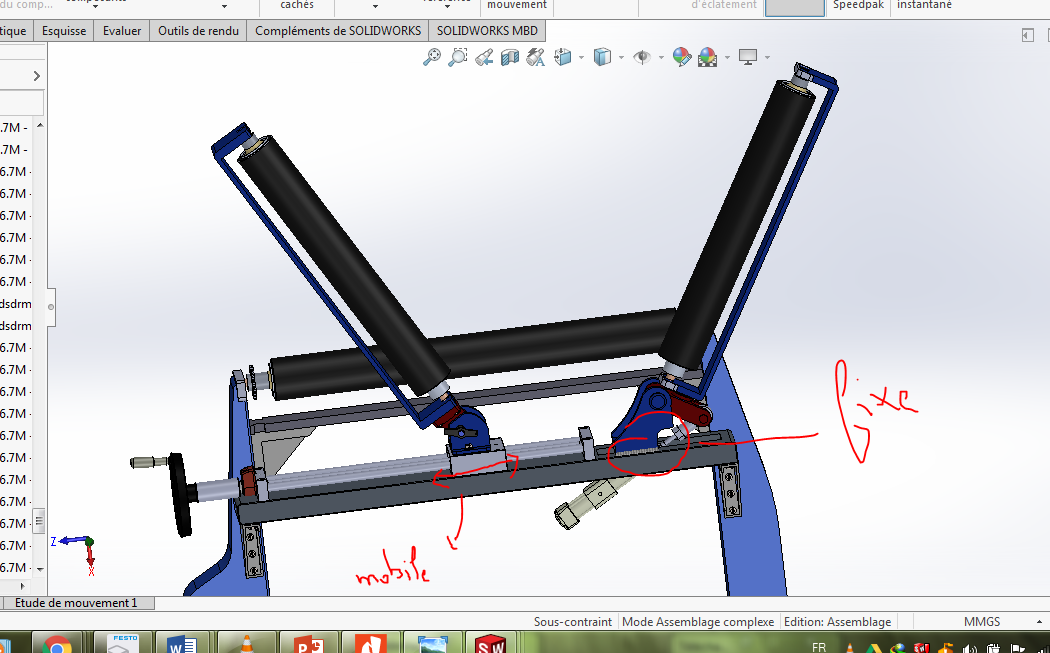Click the cachés ribbon button
1050x653 pixels.
[x=297, y=5]
